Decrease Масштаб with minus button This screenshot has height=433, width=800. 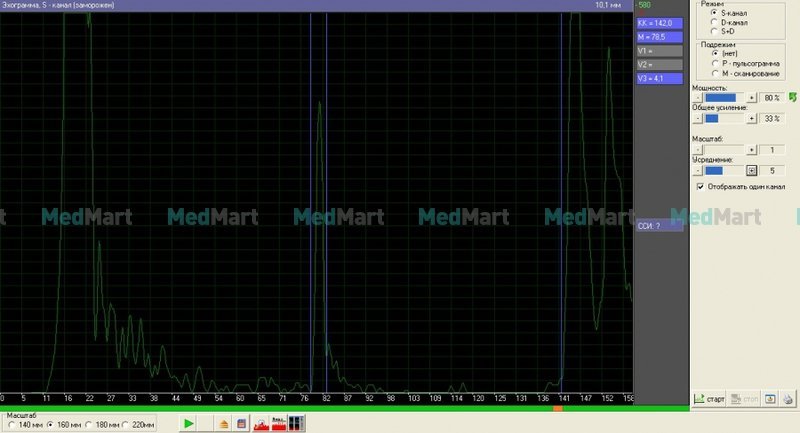click(x=697, y=149)
